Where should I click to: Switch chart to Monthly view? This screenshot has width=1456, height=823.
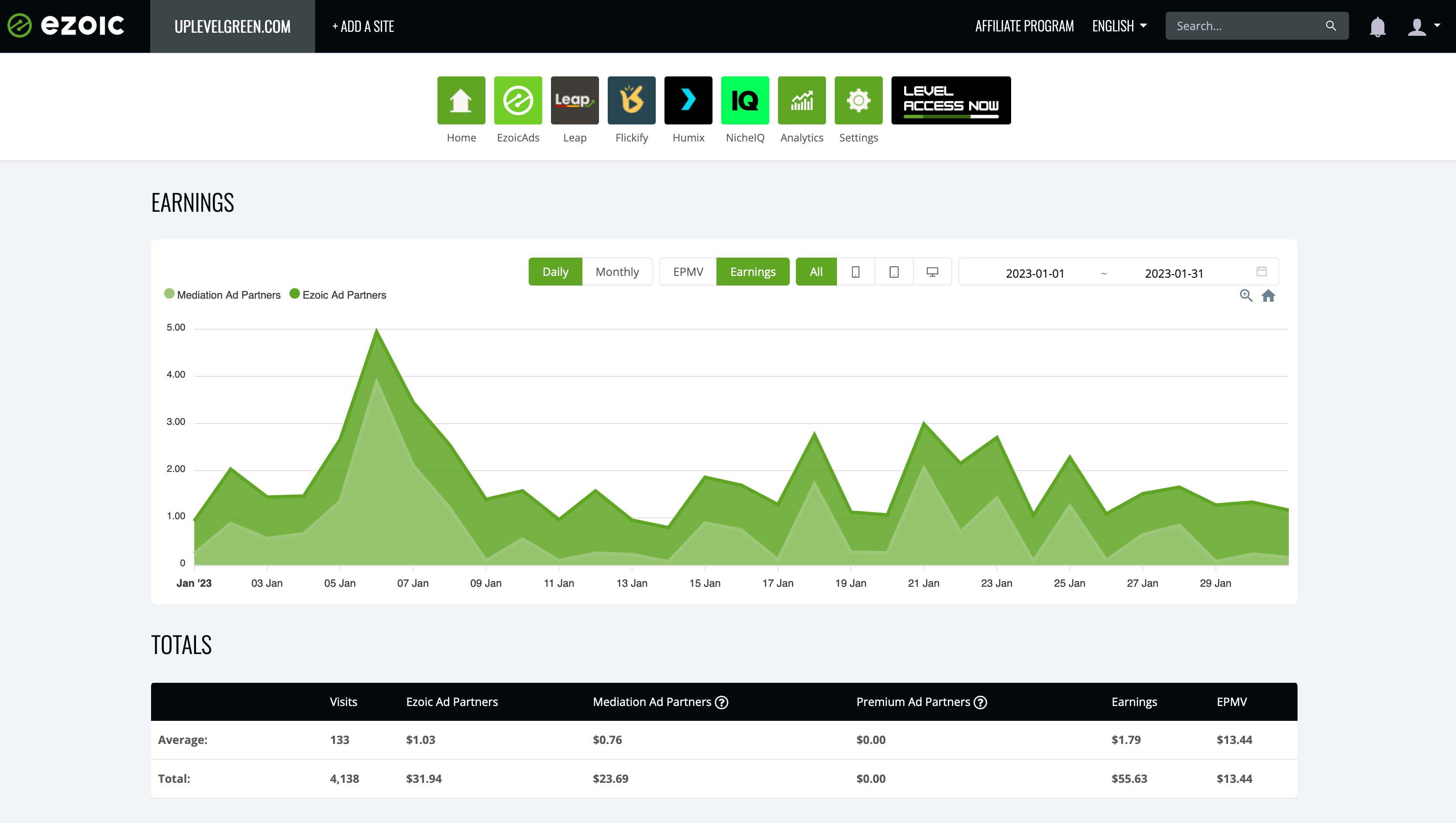[617, 272]
